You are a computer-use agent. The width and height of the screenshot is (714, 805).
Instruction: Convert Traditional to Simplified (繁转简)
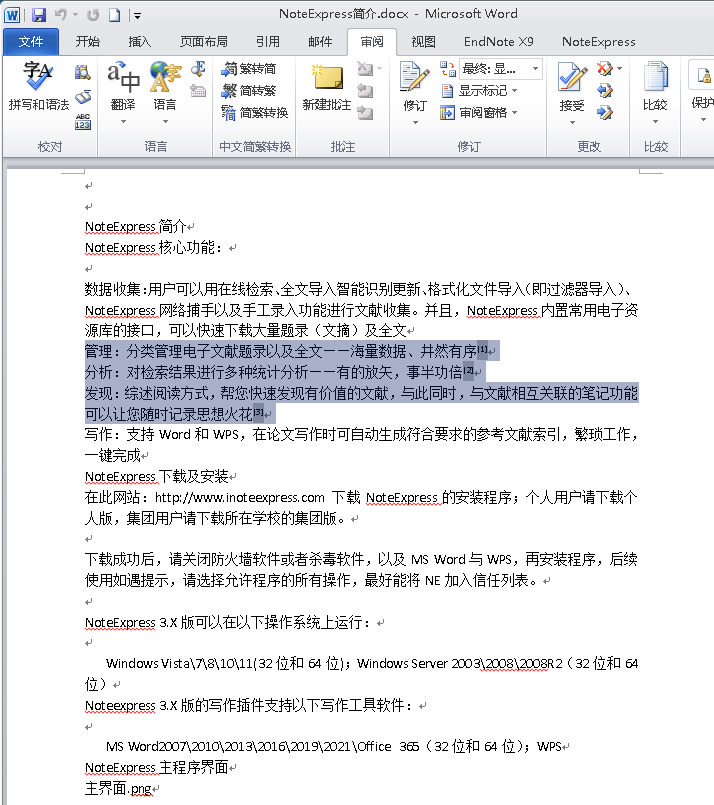(x=248, y=69)
